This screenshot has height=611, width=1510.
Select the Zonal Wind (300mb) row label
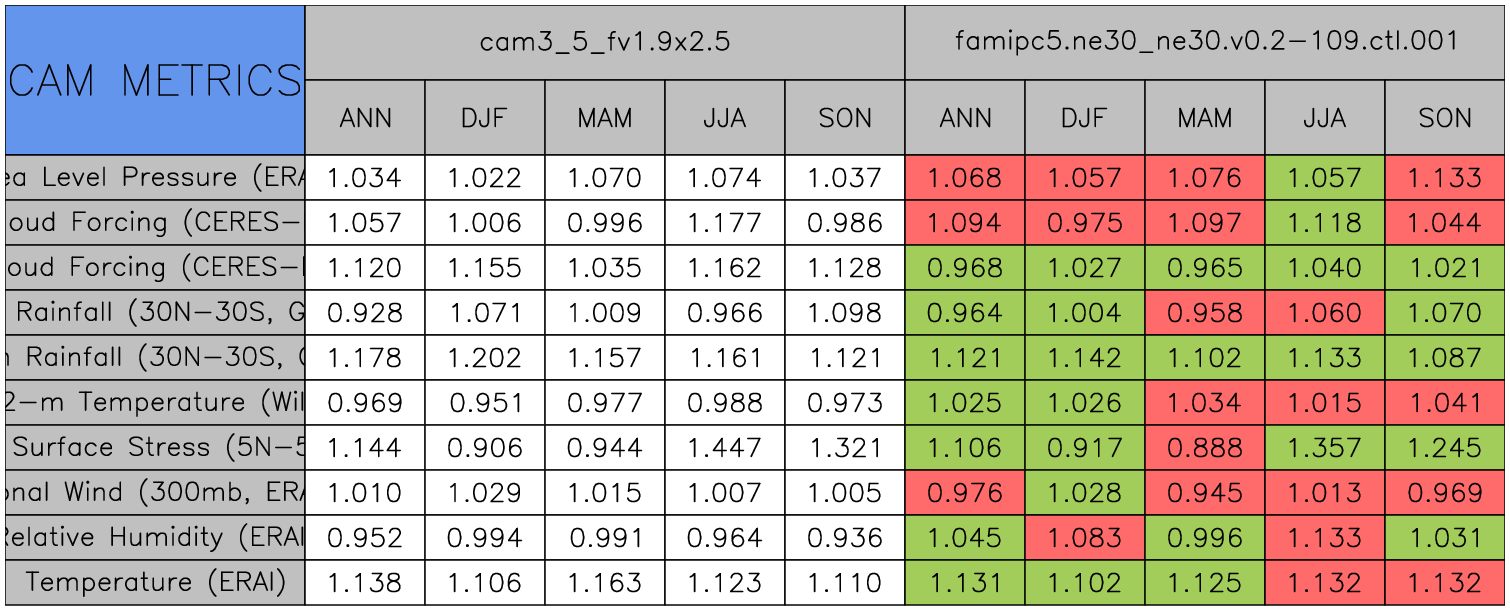(x=155, y=492)
